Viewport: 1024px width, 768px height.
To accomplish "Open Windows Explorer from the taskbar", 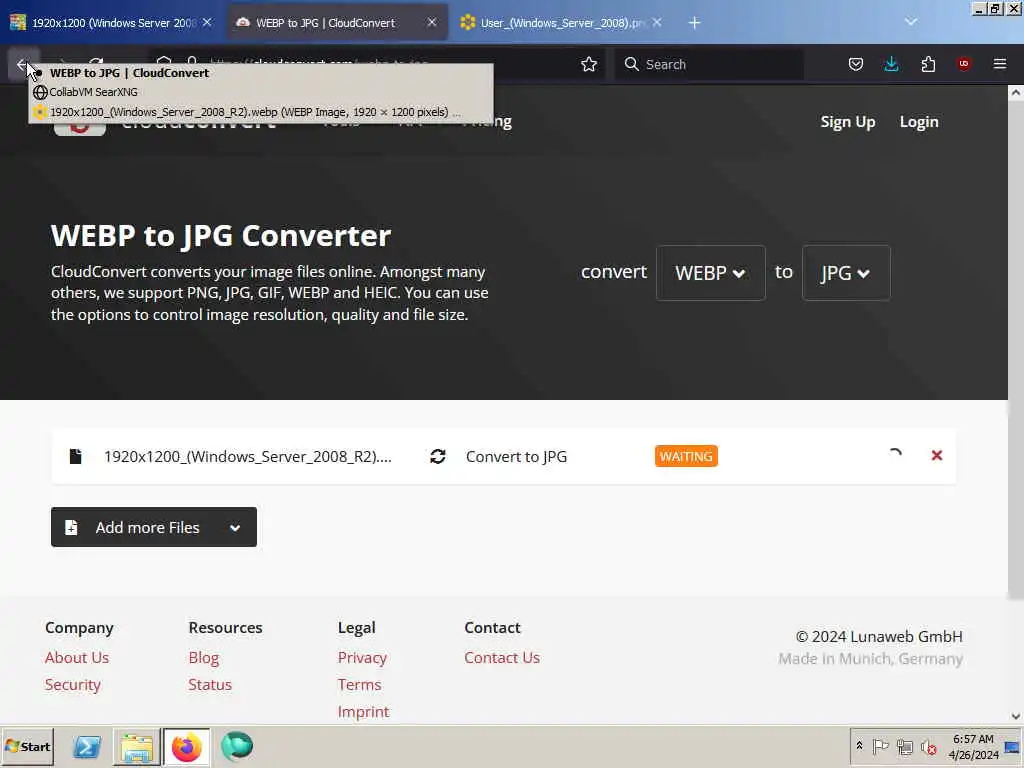I will pyautogui.click(x=136, y=746).
